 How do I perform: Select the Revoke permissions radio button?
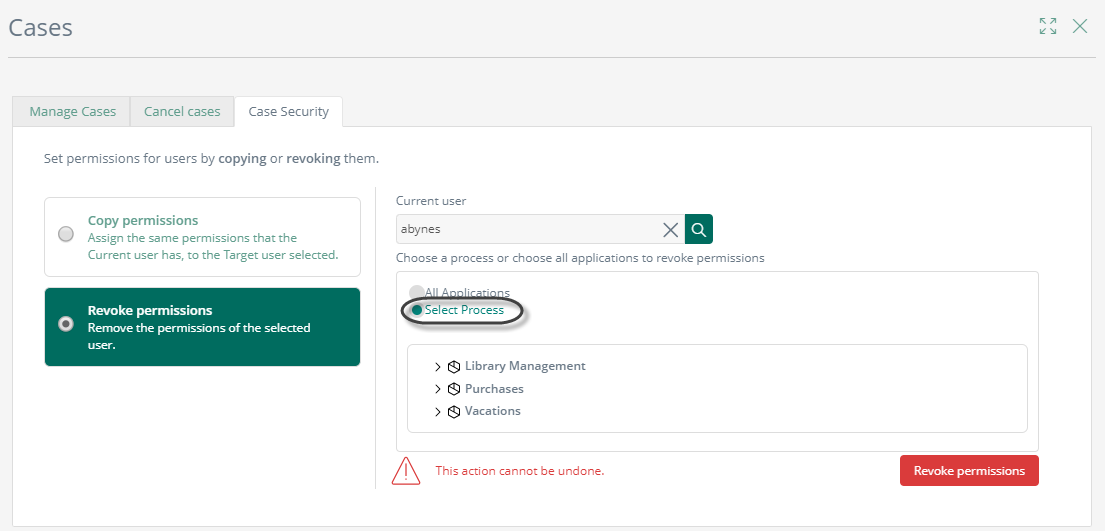tap(66, 324)
